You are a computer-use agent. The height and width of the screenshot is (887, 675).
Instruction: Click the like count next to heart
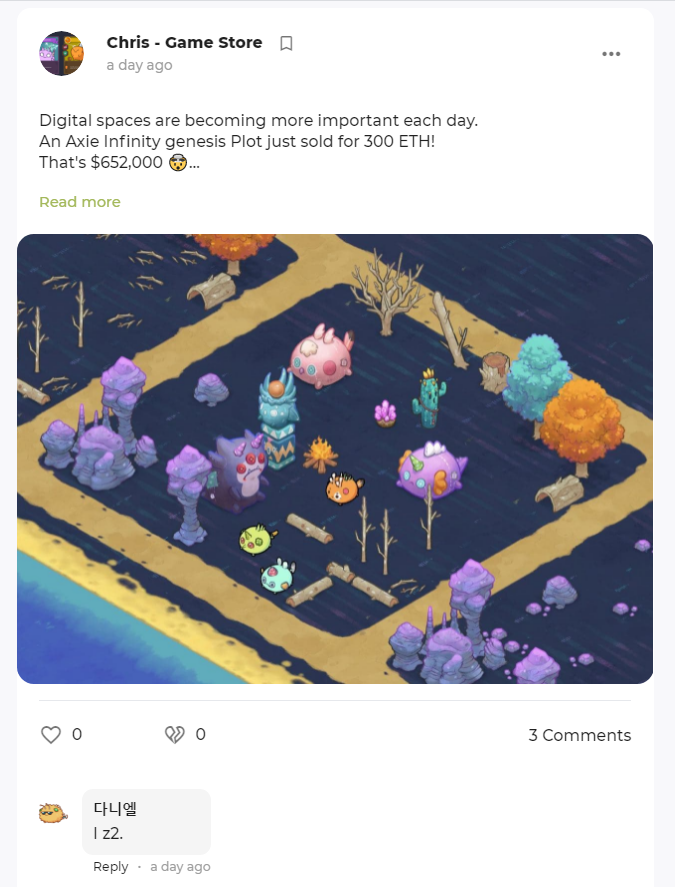77,734
